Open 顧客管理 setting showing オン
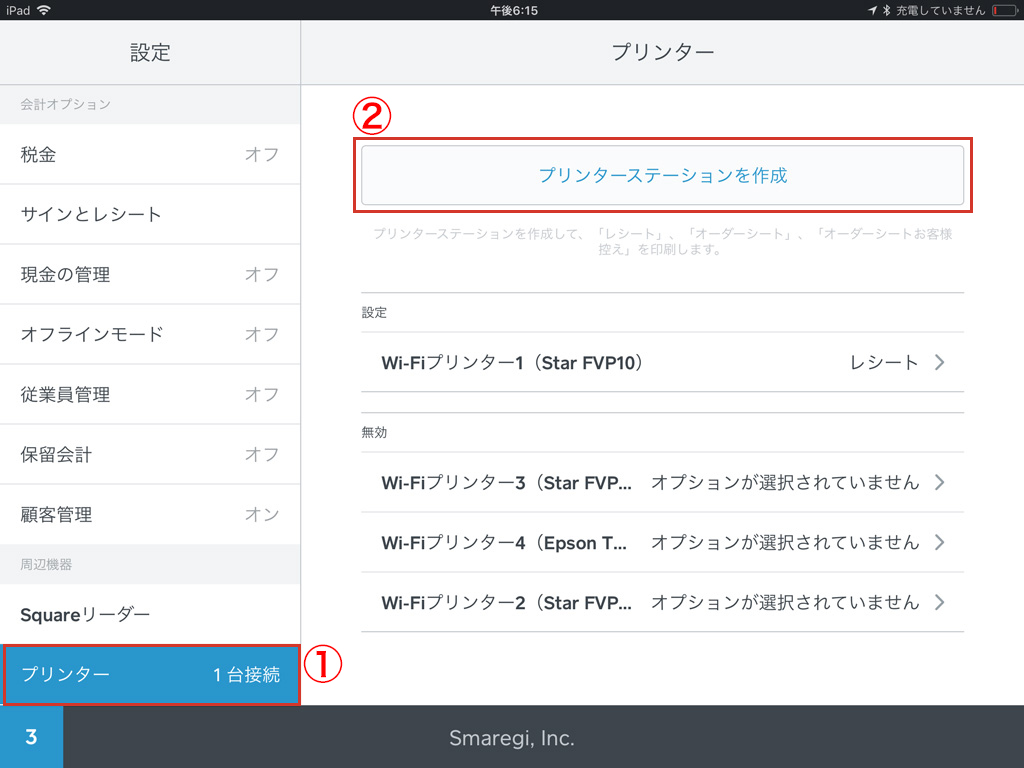 coord(150,515)
